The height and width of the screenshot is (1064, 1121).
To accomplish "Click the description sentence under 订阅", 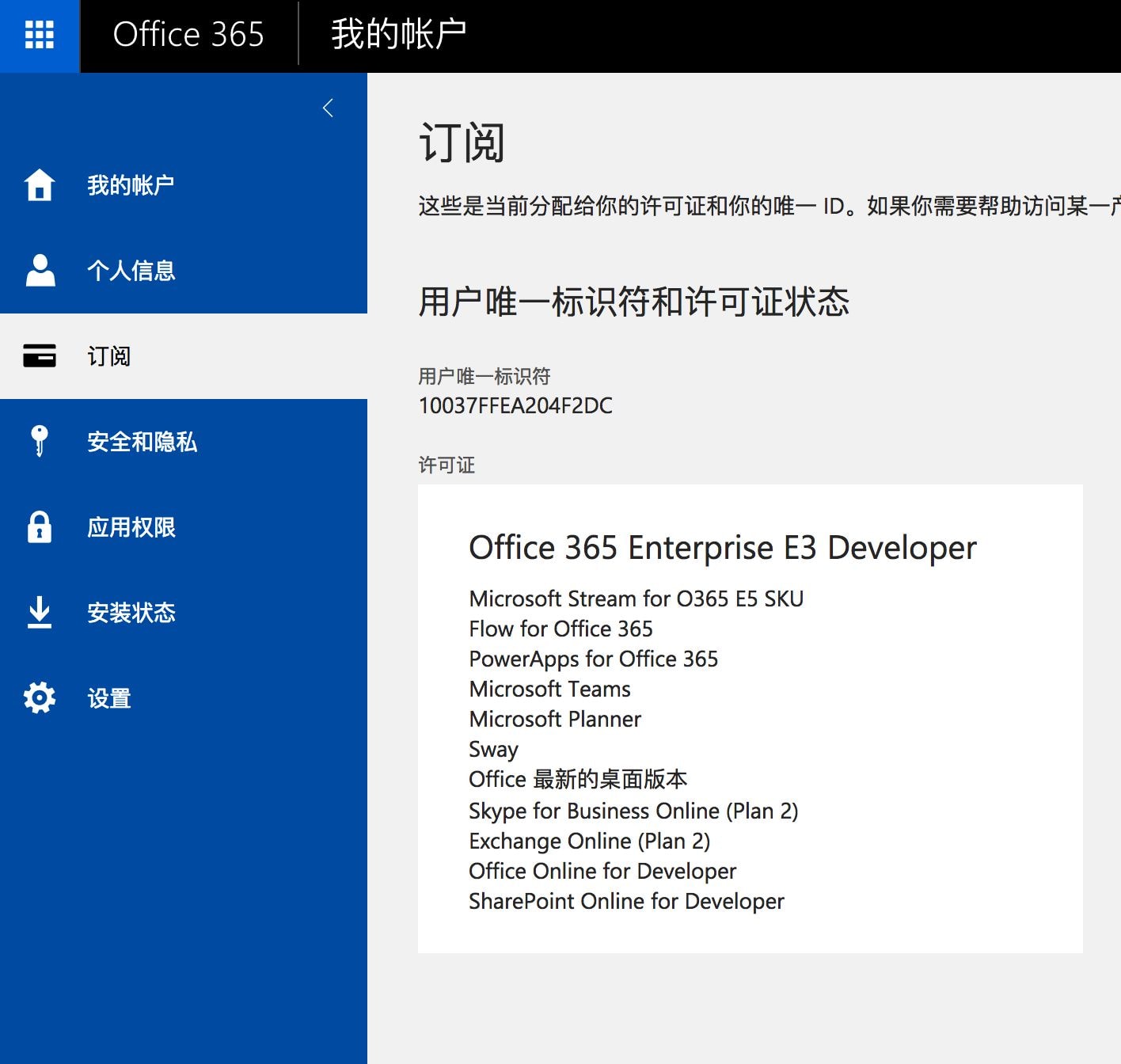I will [x=769, y=206].
